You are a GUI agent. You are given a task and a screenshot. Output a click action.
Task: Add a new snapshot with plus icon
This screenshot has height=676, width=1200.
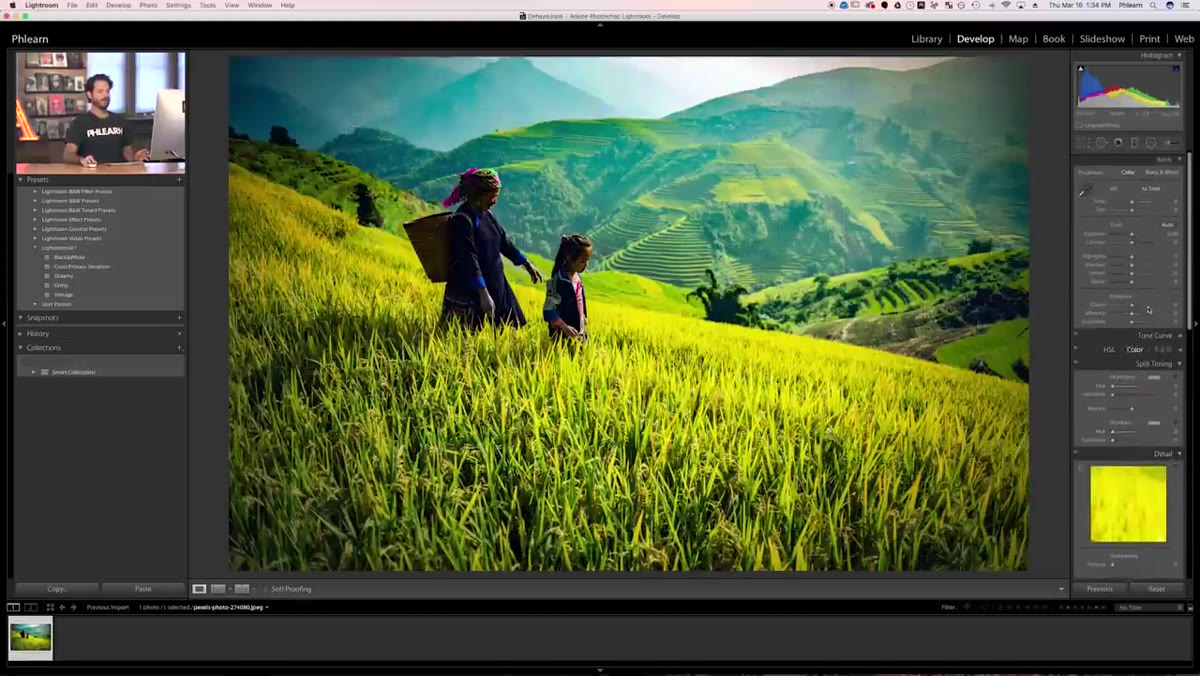point(179,318)
